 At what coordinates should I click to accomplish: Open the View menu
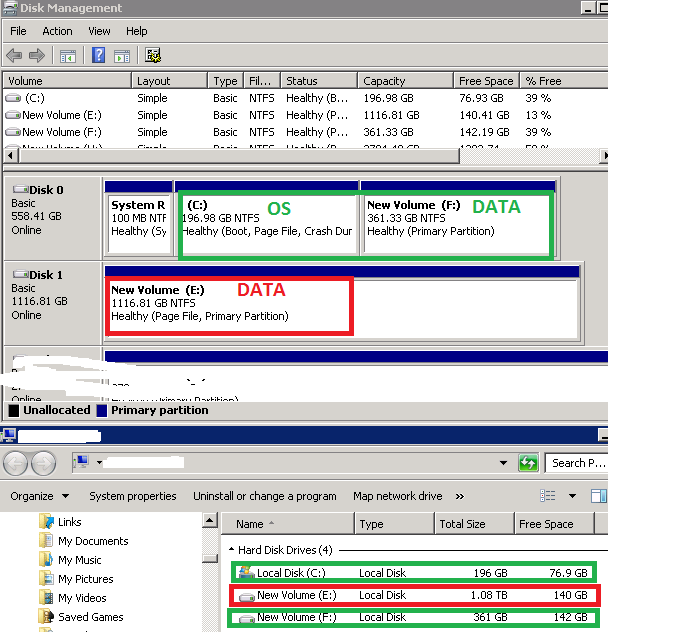tap(99, 31)
